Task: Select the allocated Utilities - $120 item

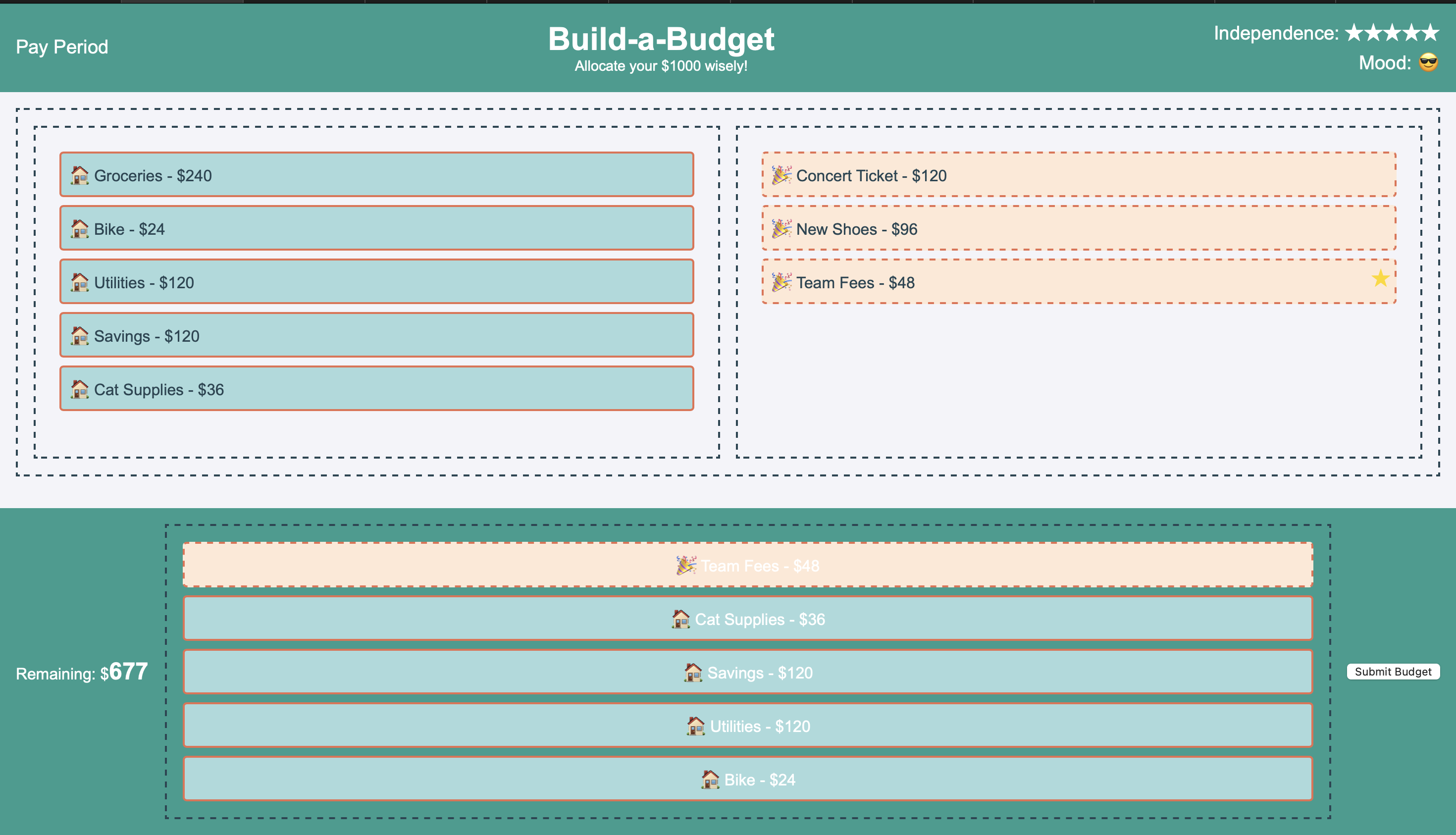Action: 747,726
